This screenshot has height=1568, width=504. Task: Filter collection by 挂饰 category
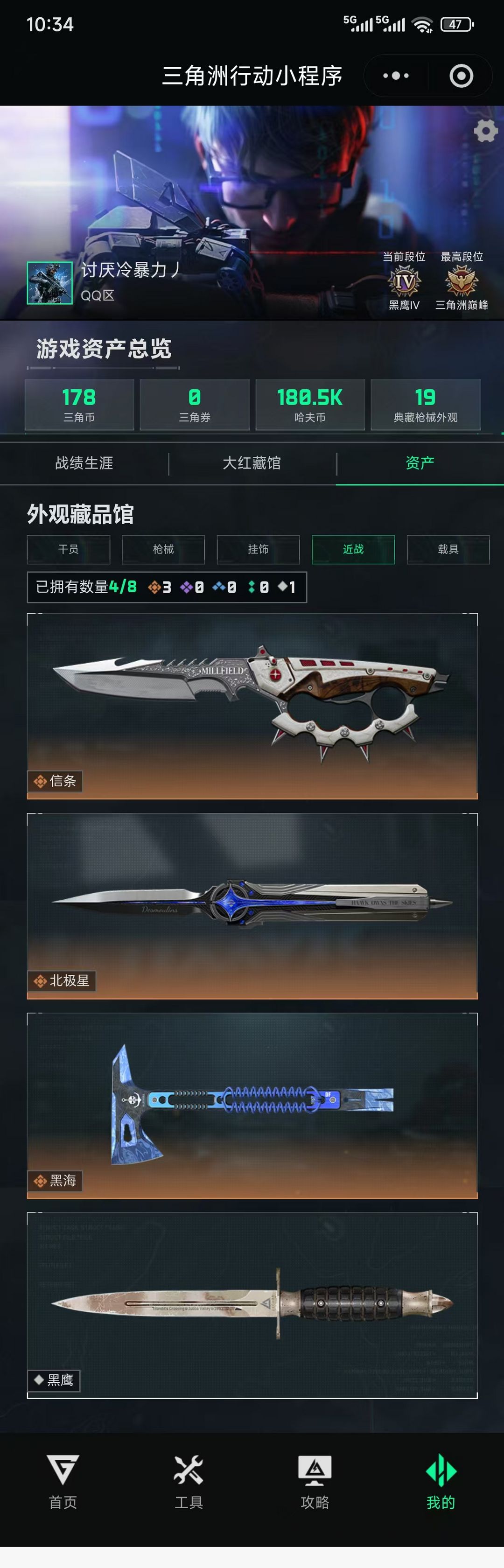258,550
